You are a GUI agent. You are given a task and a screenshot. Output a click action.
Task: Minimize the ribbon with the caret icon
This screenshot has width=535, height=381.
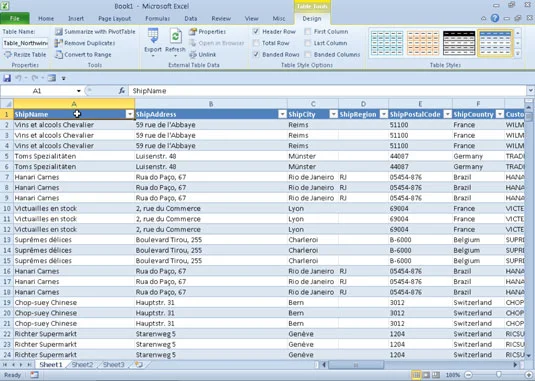pos(483,18)
